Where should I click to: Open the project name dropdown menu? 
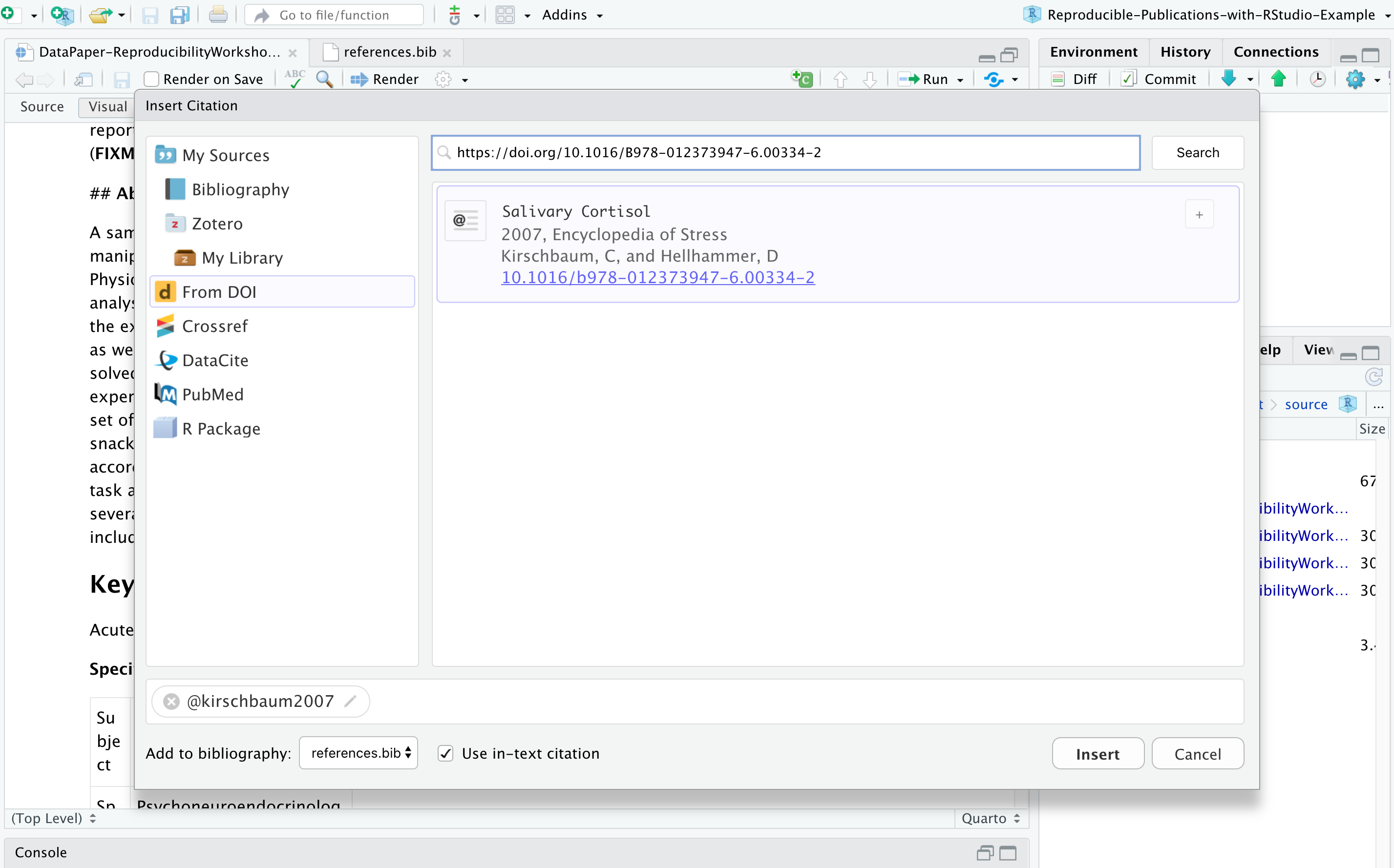tap(1212, 15)
